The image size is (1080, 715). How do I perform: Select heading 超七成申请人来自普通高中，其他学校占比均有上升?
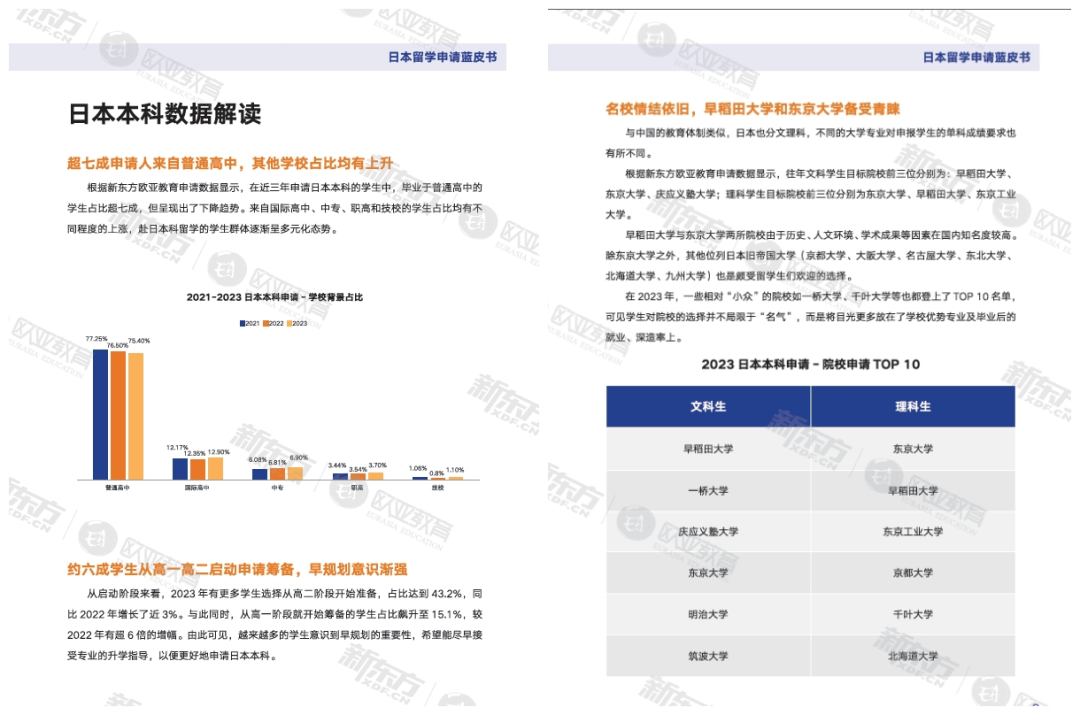click(229, 163)
